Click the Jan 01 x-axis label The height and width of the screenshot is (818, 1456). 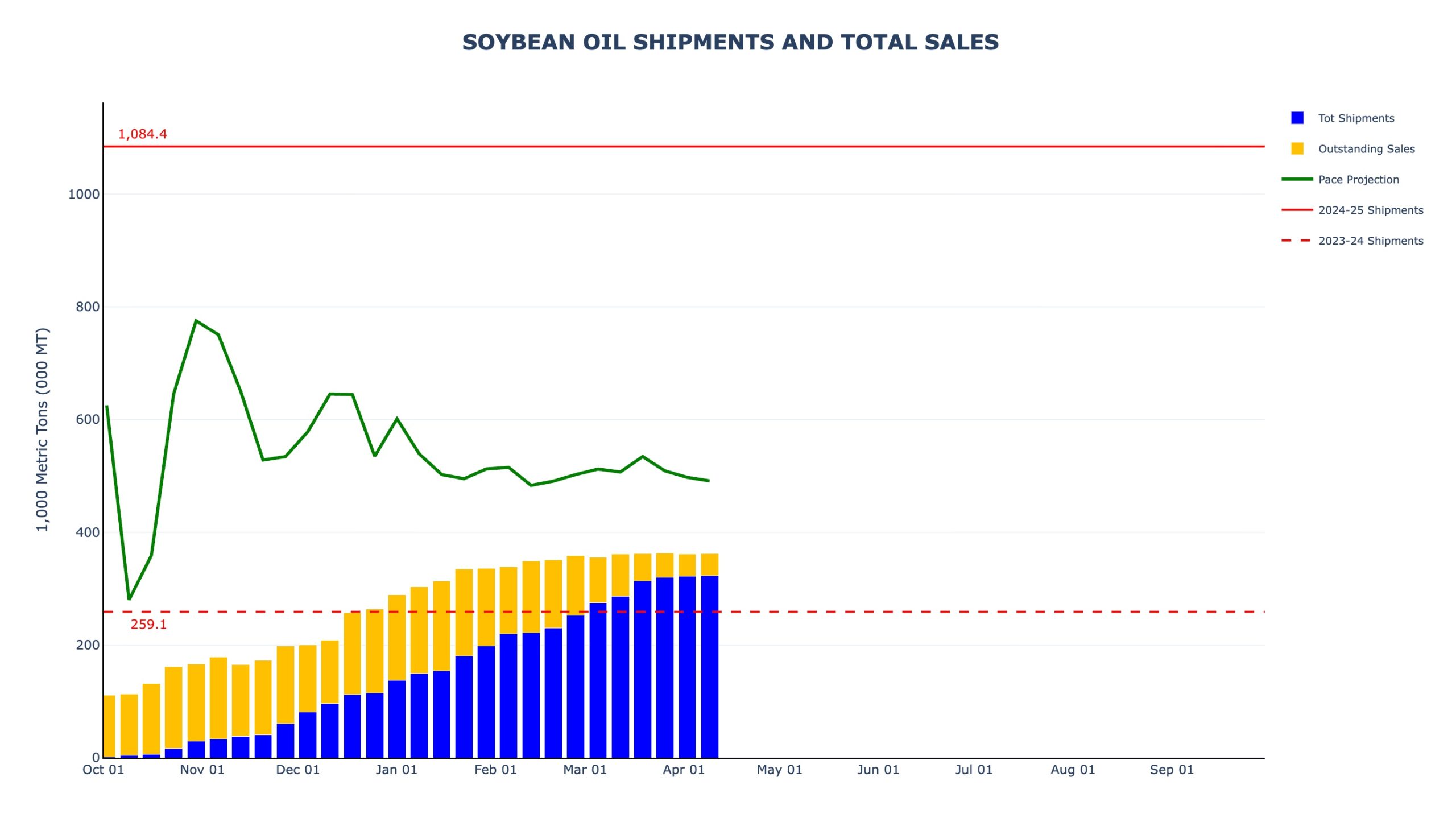coord(396,770)
